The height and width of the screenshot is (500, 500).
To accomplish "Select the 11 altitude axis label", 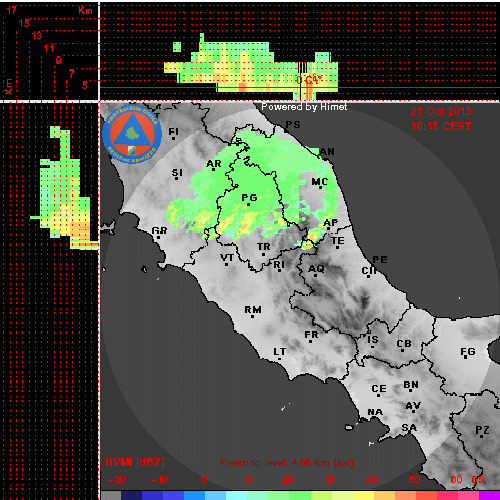I will click(x=49, y=48).
